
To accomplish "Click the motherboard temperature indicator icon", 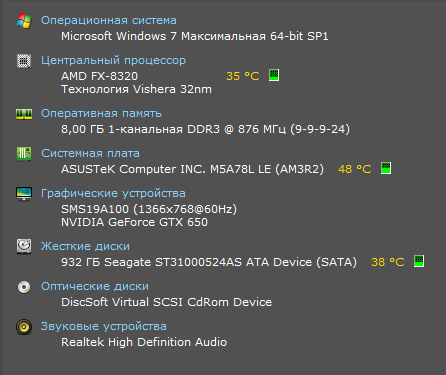I will (386, 168).
